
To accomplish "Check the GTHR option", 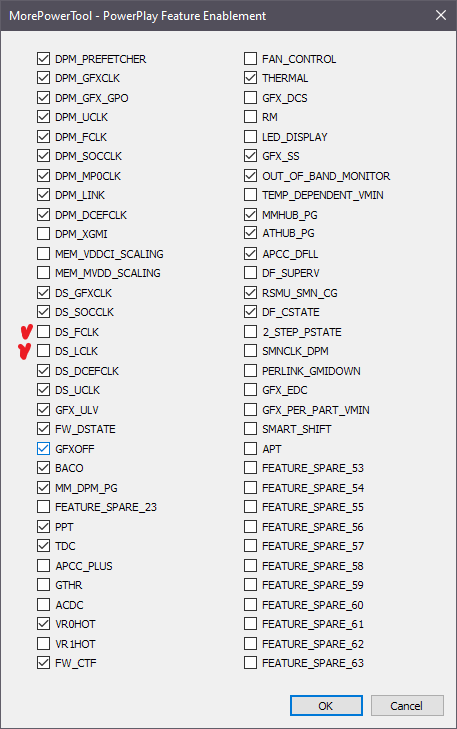I will [43, 585].
